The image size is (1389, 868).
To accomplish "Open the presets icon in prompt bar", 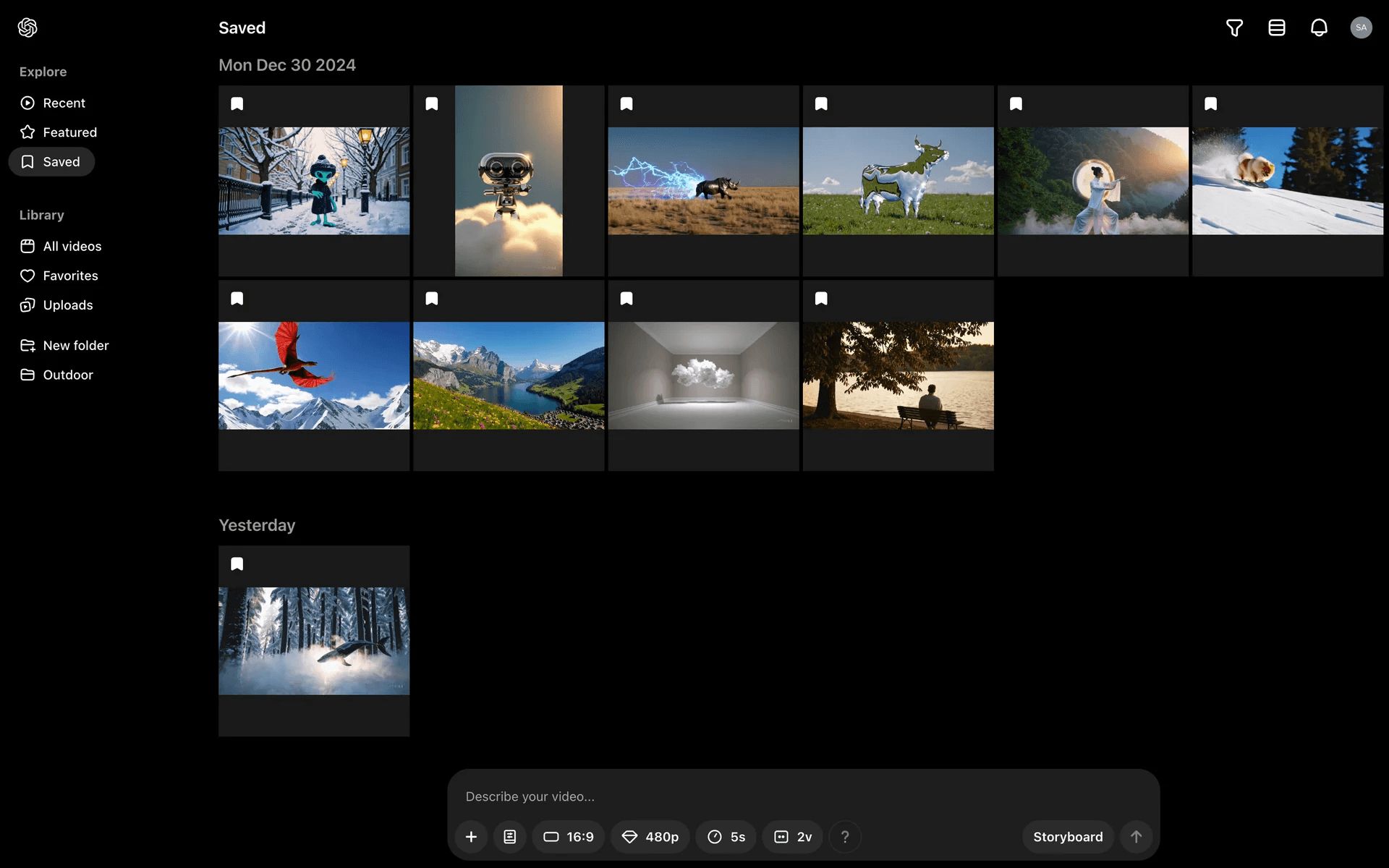I will click(510, 837).
